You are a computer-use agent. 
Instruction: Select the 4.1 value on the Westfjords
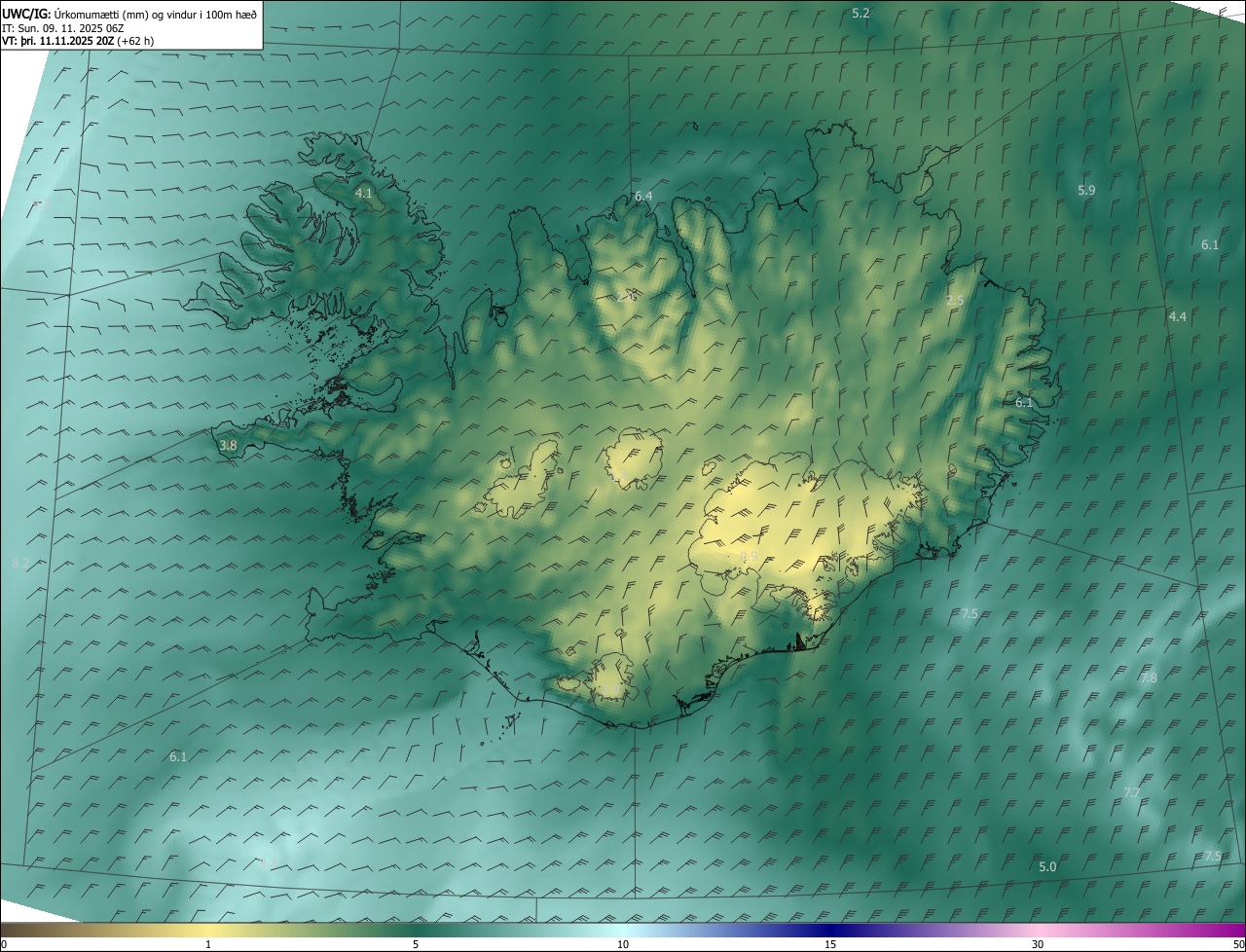click(x=363, y=194)
